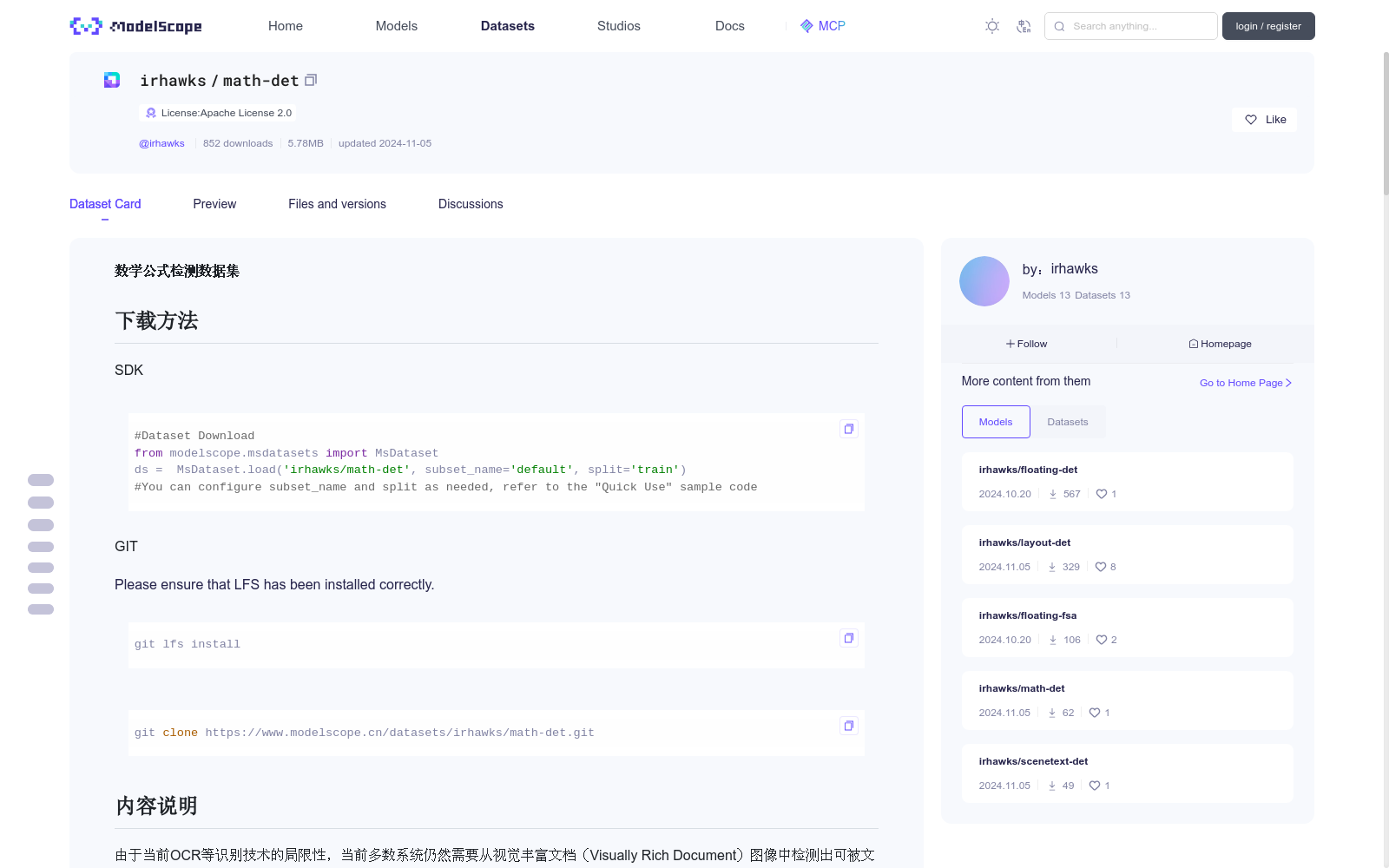This screenshot has height=868, width=1389.
Task: Copy the SDK dataset download code
Action: [x=849, y=429]
